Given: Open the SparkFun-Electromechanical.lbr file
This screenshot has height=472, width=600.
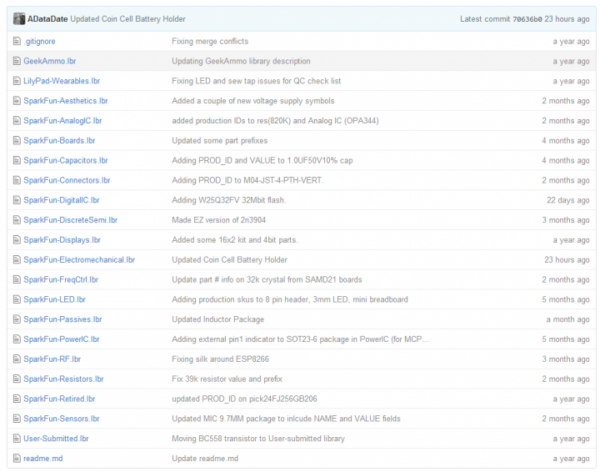Looking at the screenshot, I should click(79, 259).
